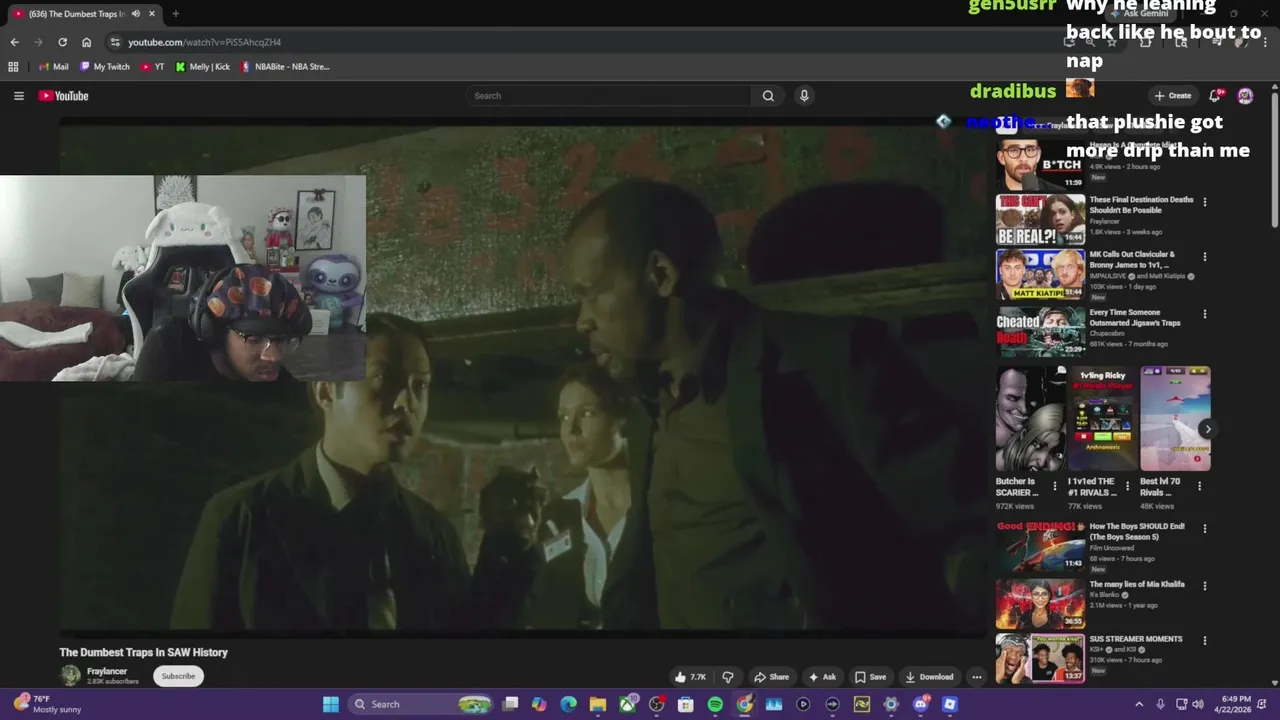Open Spotify from the taskbar
The image size is (1280, 720).
(x=715, y=704)
